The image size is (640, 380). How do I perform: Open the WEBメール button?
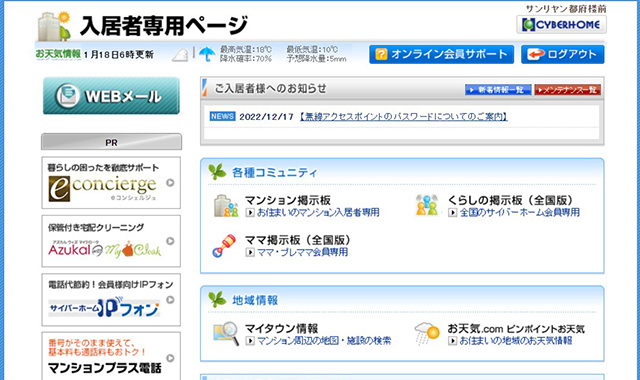111,96
